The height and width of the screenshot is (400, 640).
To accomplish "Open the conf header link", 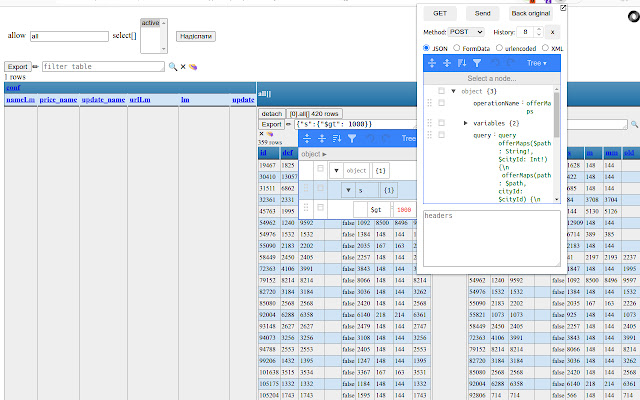I will 13,88.
